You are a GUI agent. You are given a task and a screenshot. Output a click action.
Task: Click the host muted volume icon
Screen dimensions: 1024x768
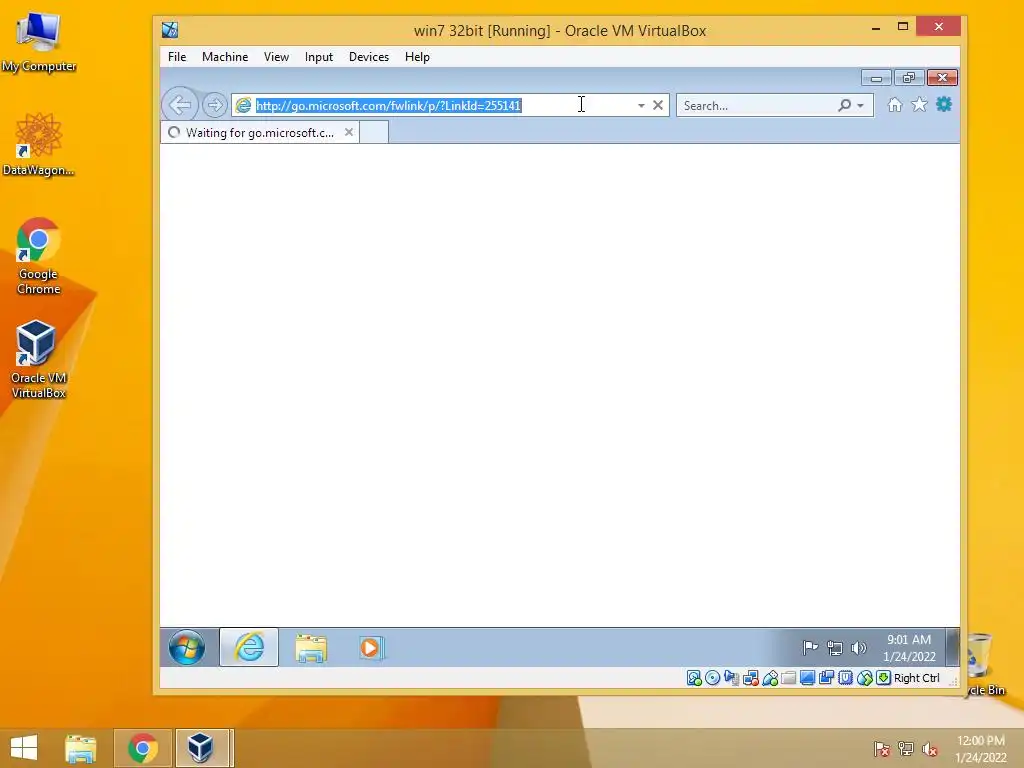pyautogui.click(x=930, y=748)
